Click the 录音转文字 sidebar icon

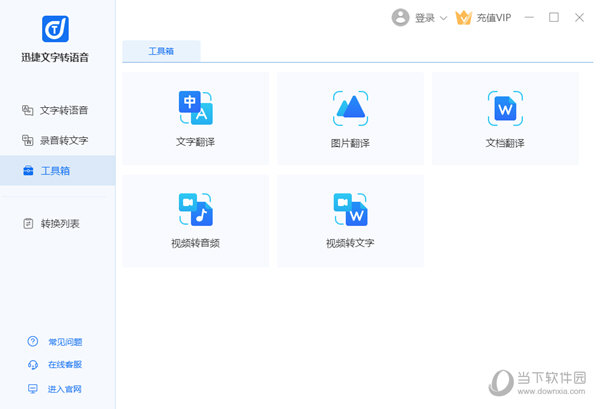pos(28,140)
